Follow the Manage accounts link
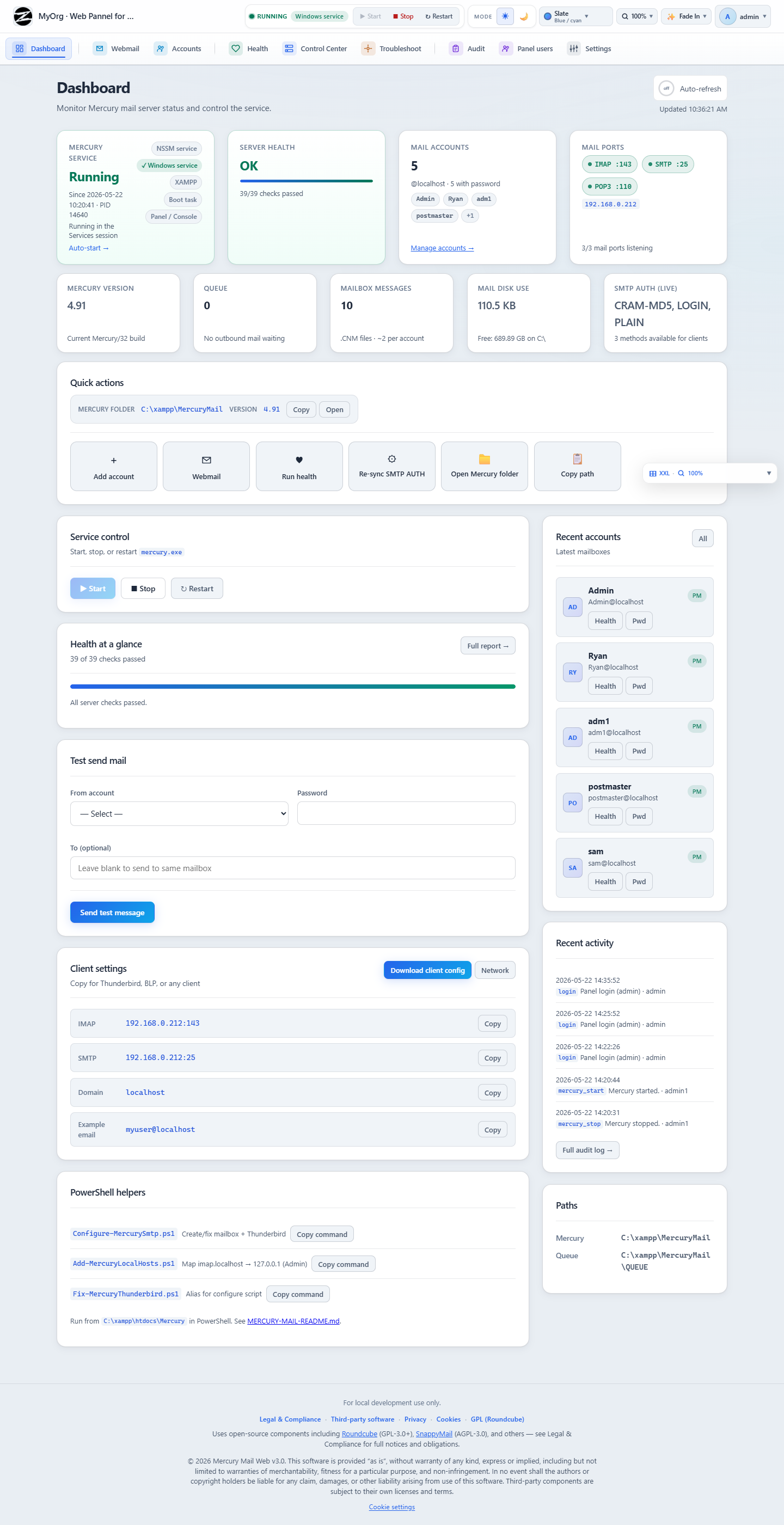Image resolution: width=784 pixels, height=1525 pixels. (x=442, y=248)
